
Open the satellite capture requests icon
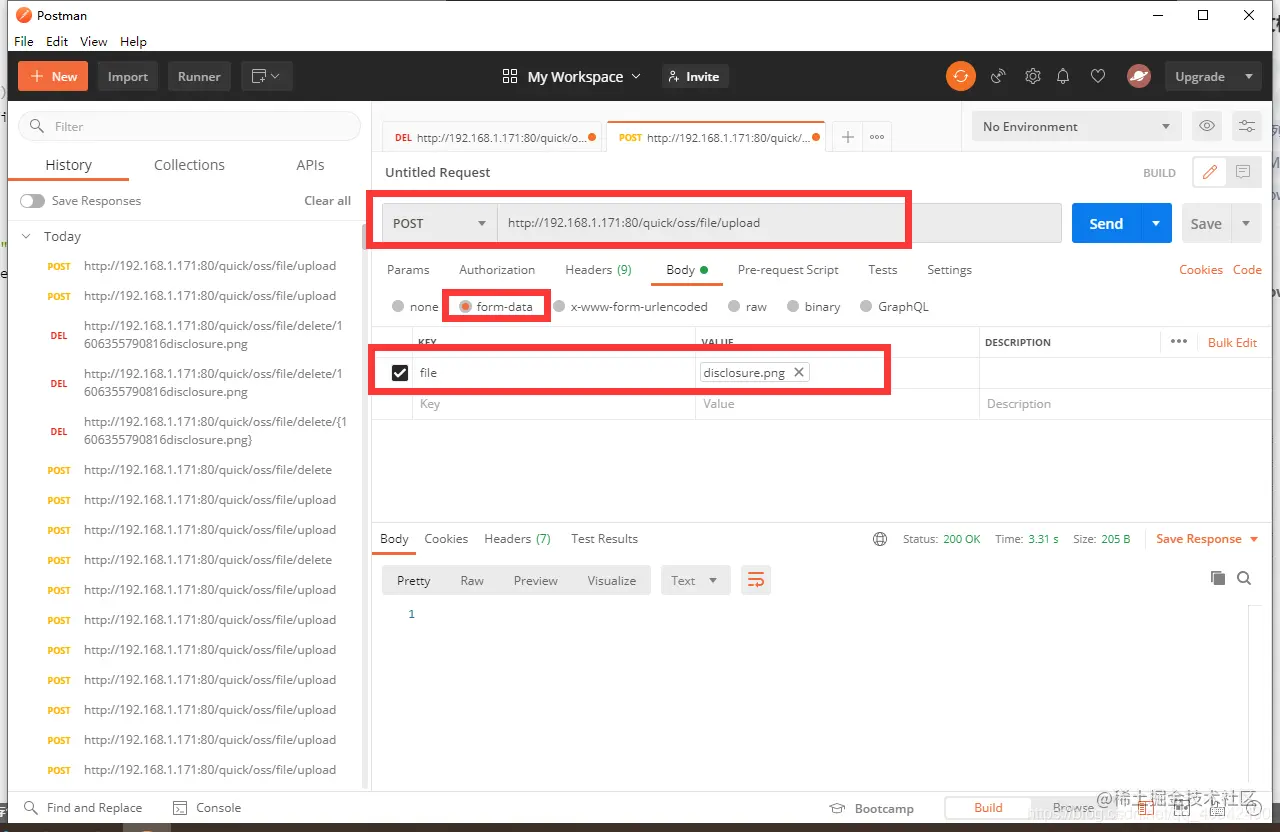tap(997, 76)
